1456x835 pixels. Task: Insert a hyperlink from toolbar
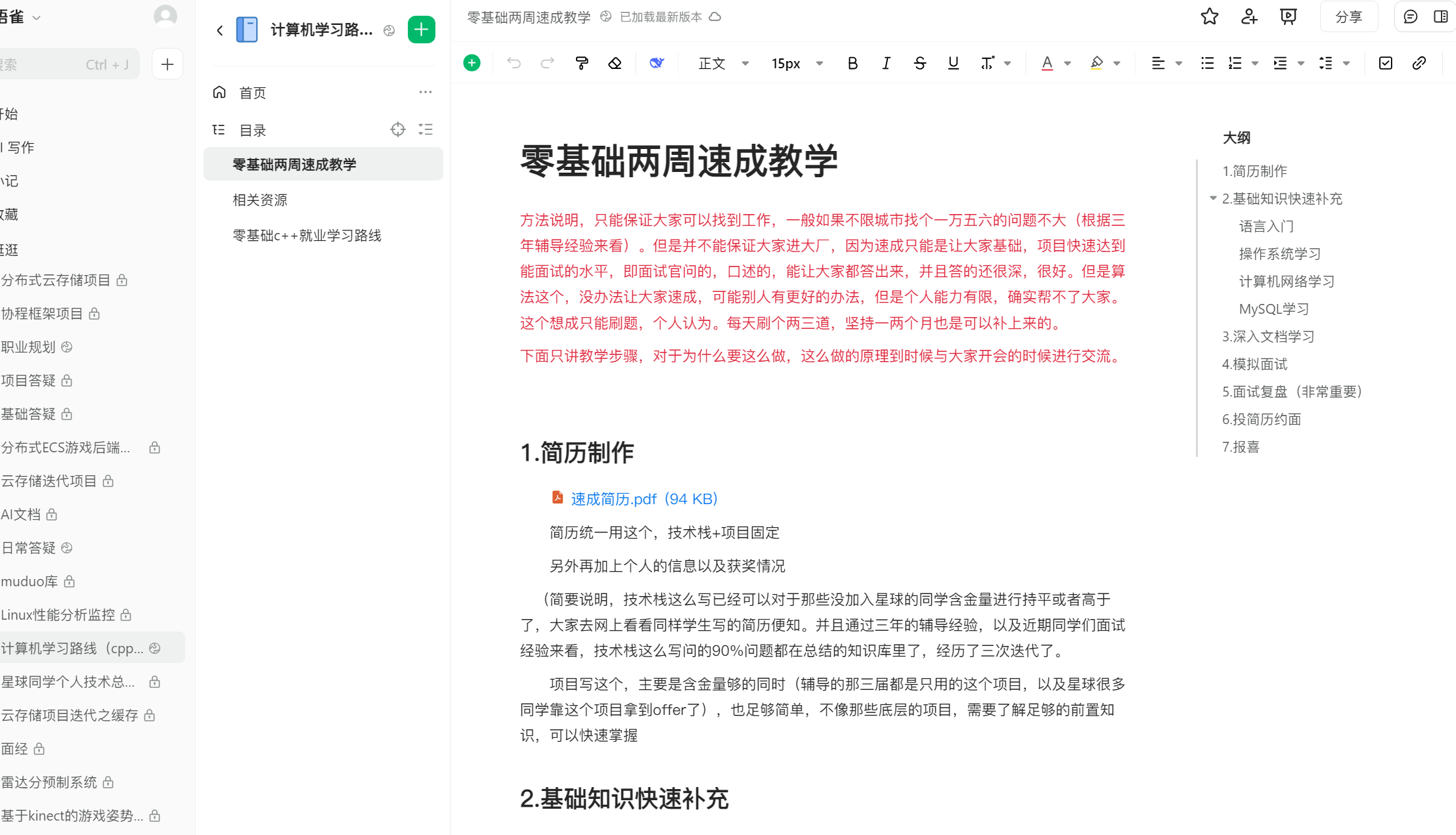[x=1419, y=63]
